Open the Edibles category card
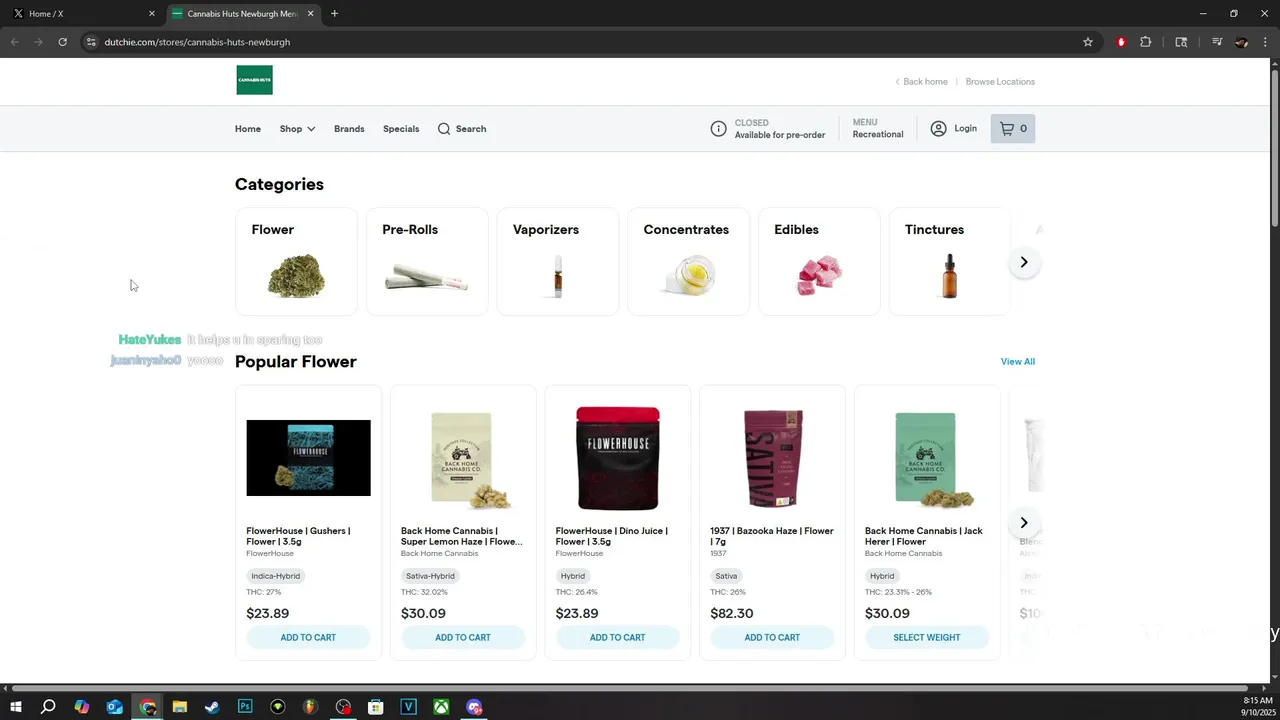This screenshot has width=1280, height=720. point(819,261)
